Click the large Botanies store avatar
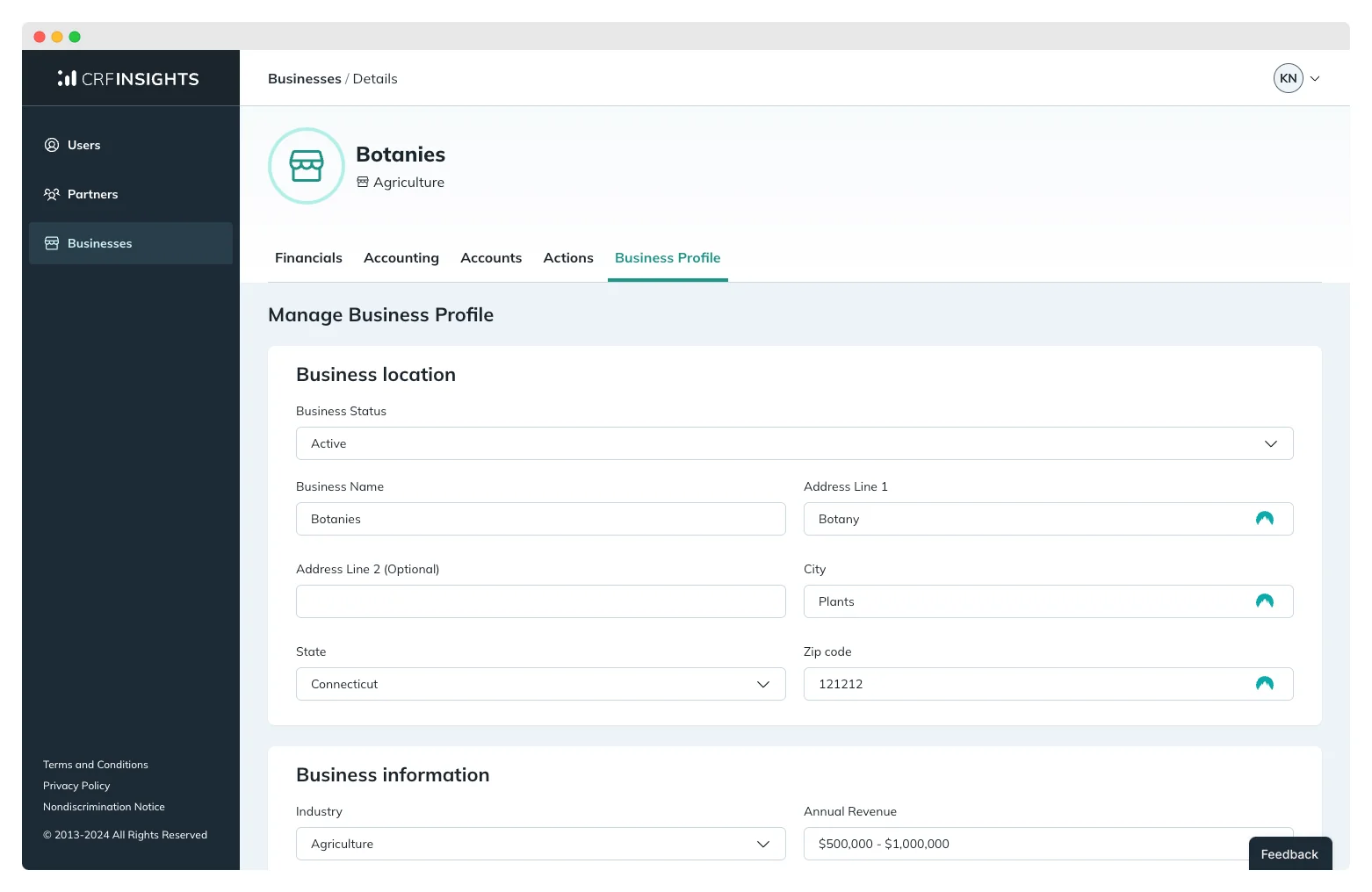The image size is (1372, 892). (307, 166)
